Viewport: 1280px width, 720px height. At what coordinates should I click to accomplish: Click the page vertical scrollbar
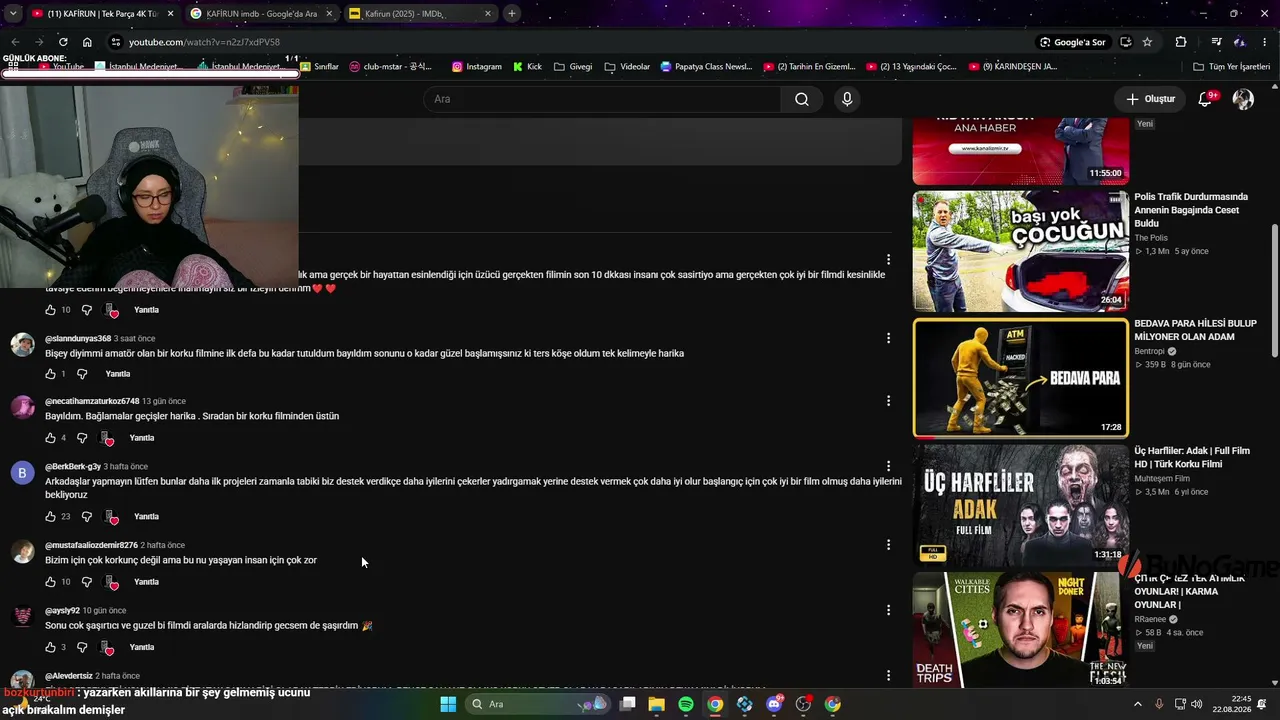pyautogui.click(x=1274, y=290)
